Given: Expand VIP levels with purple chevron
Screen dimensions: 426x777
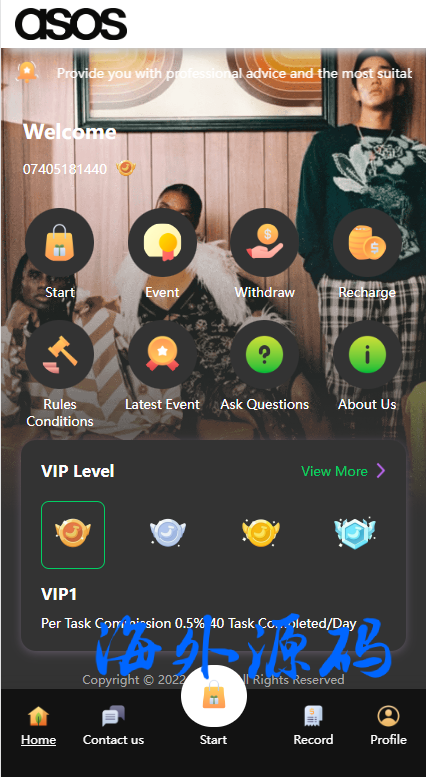Looking at the screenshot, I should [380, 471].
